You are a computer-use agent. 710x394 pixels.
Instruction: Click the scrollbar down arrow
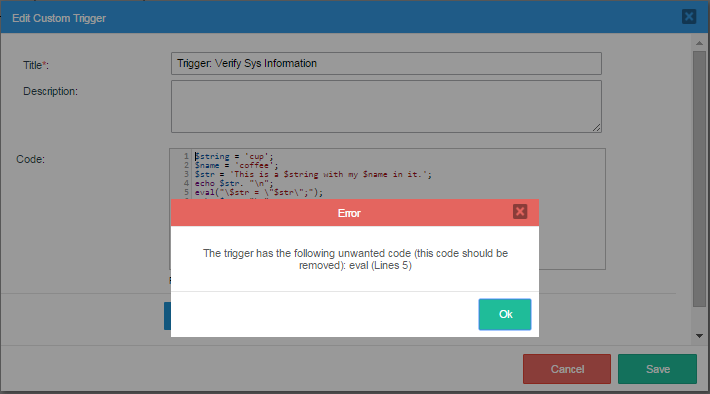pyautogui.click(x=699, y=336)
